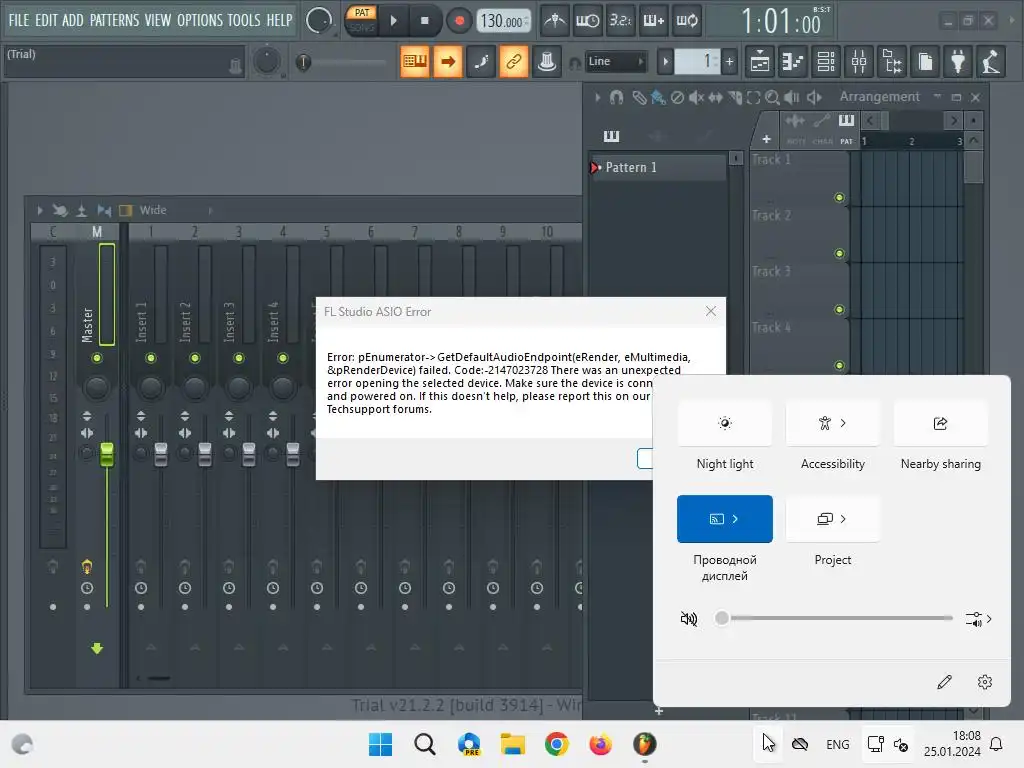Open the Playlist view from the toolbar
1024x768 pixels.
point(760,62)
